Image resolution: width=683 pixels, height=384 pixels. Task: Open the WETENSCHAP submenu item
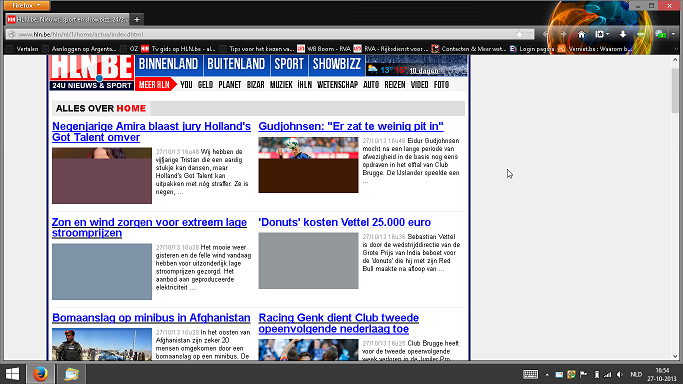pyautogui.click(x=337, y=85)
